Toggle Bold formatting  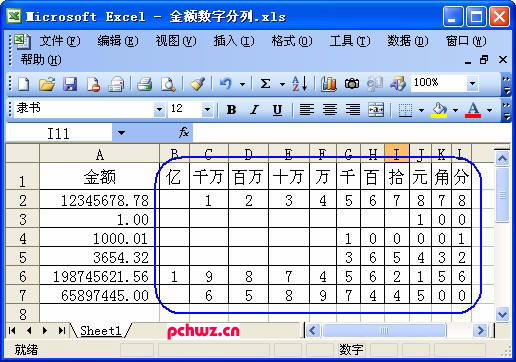coord(231,110)
